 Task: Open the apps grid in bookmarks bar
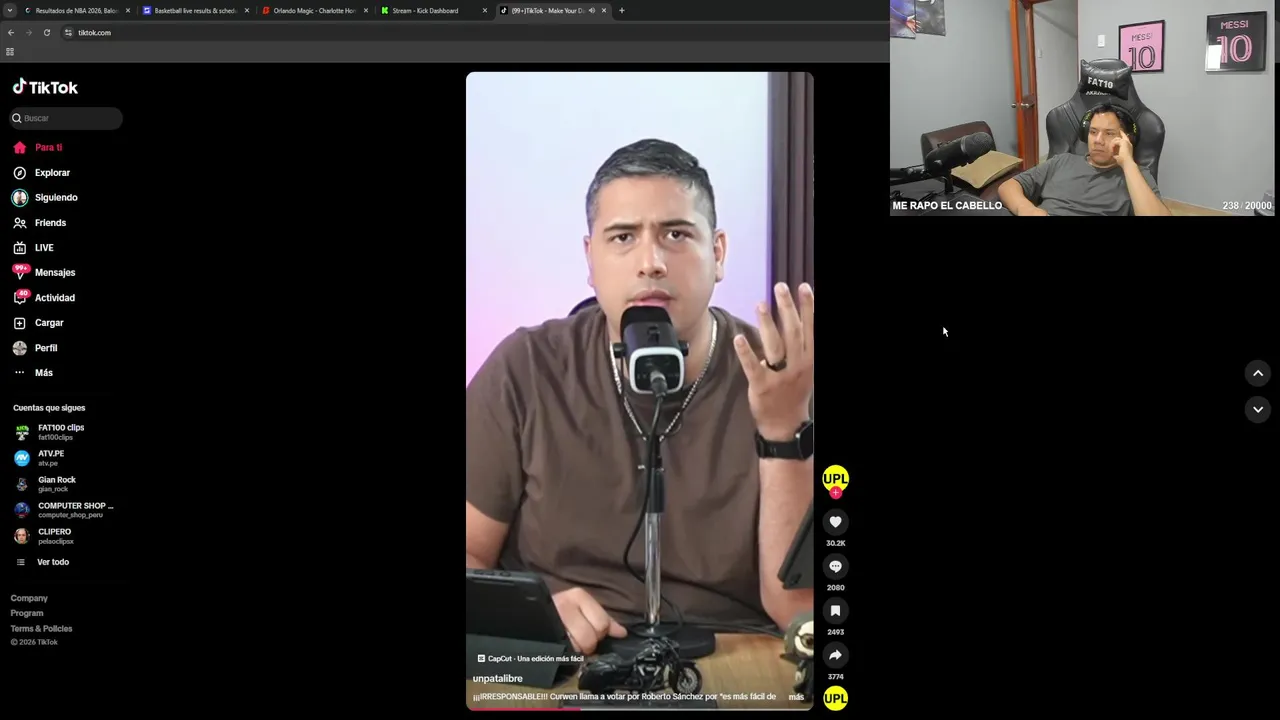point(10,51)
